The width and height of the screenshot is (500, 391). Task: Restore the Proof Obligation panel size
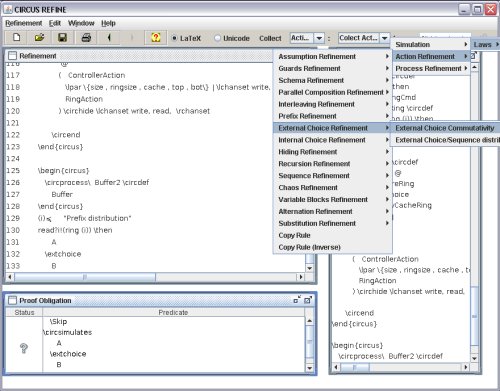coord(297,300)
